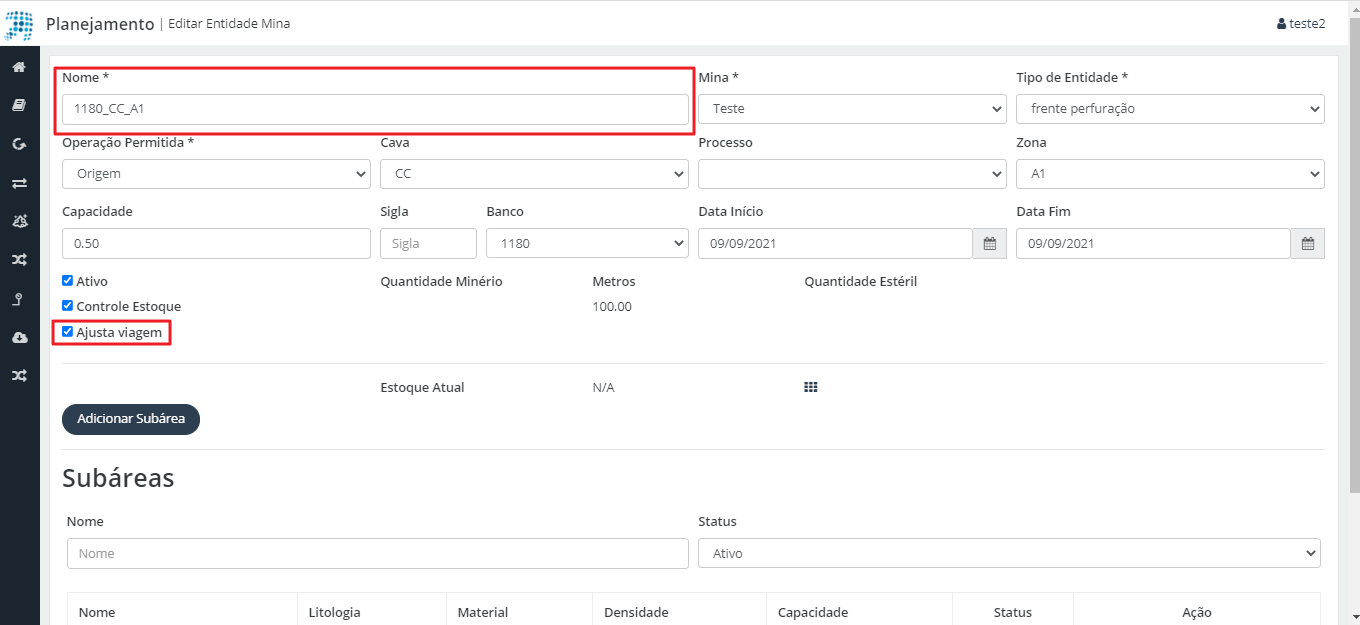Open the home icon in the sidebar
Screen dimensions: 1360x625
(x=19, y=67)
